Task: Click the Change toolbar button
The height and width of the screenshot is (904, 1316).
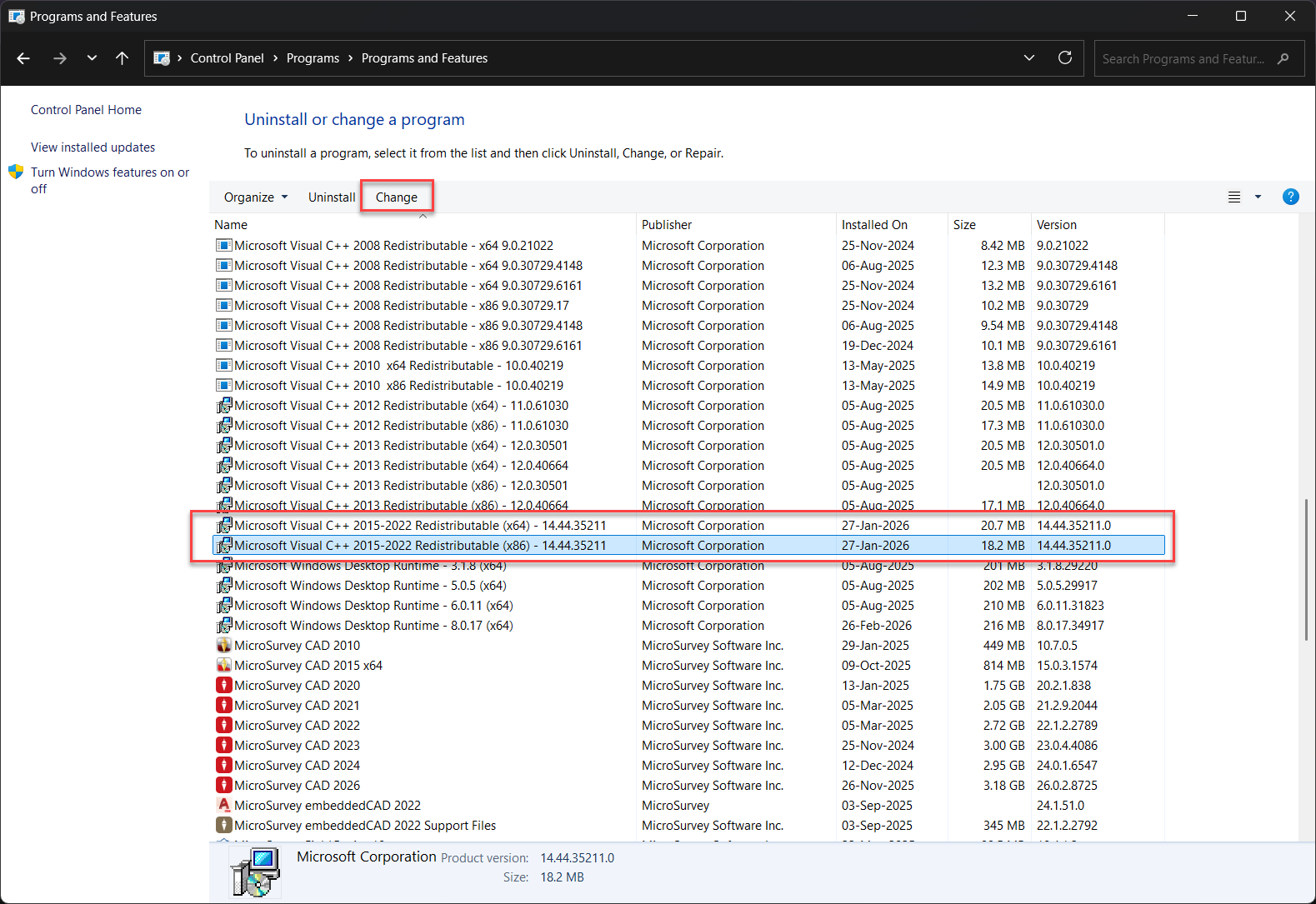Action: click(396, 197)
